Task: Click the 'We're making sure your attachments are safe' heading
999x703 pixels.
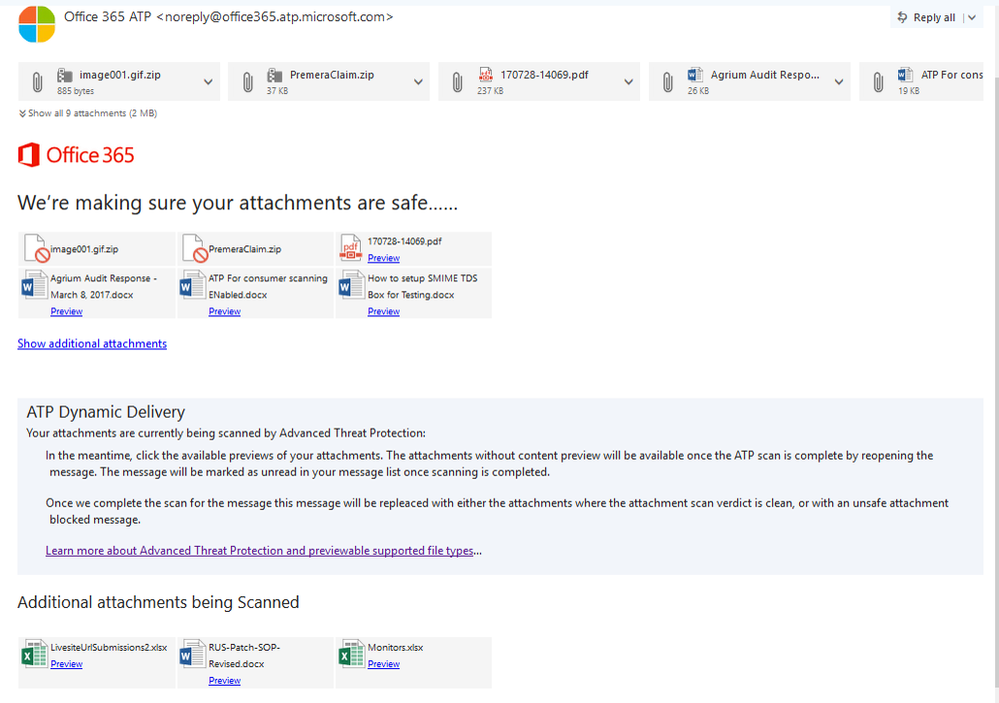Action: click(237, 203)
